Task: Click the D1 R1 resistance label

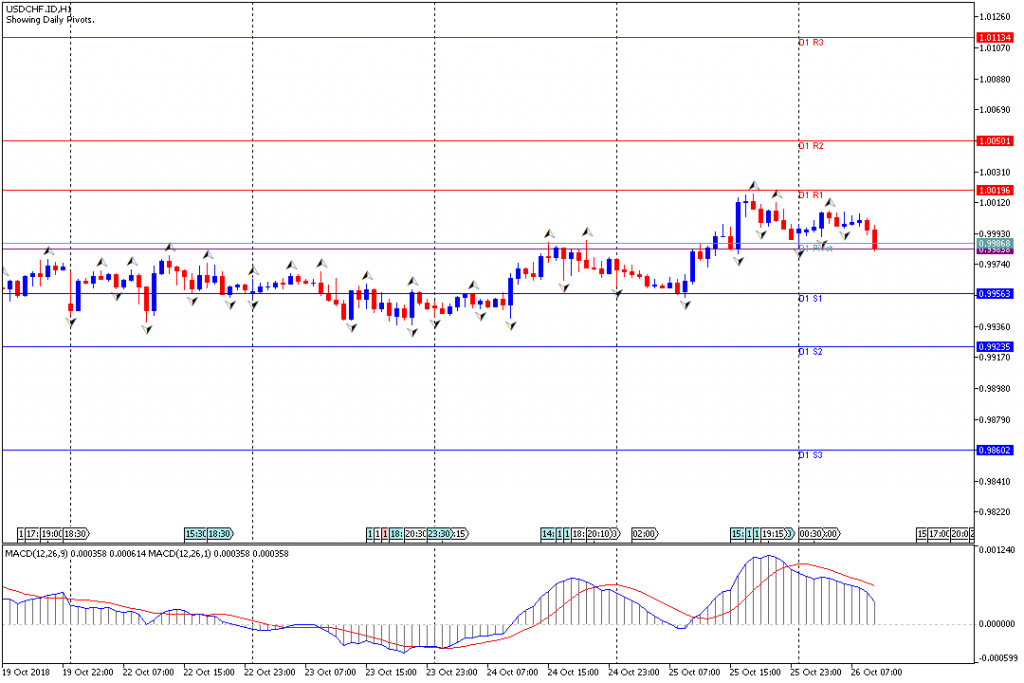Action: tap(810, 195)
